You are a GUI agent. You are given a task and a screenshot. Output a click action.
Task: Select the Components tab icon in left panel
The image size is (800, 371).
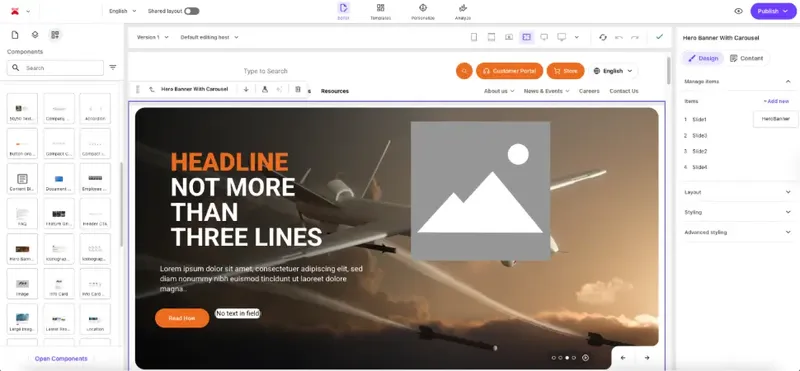point(55,35)
